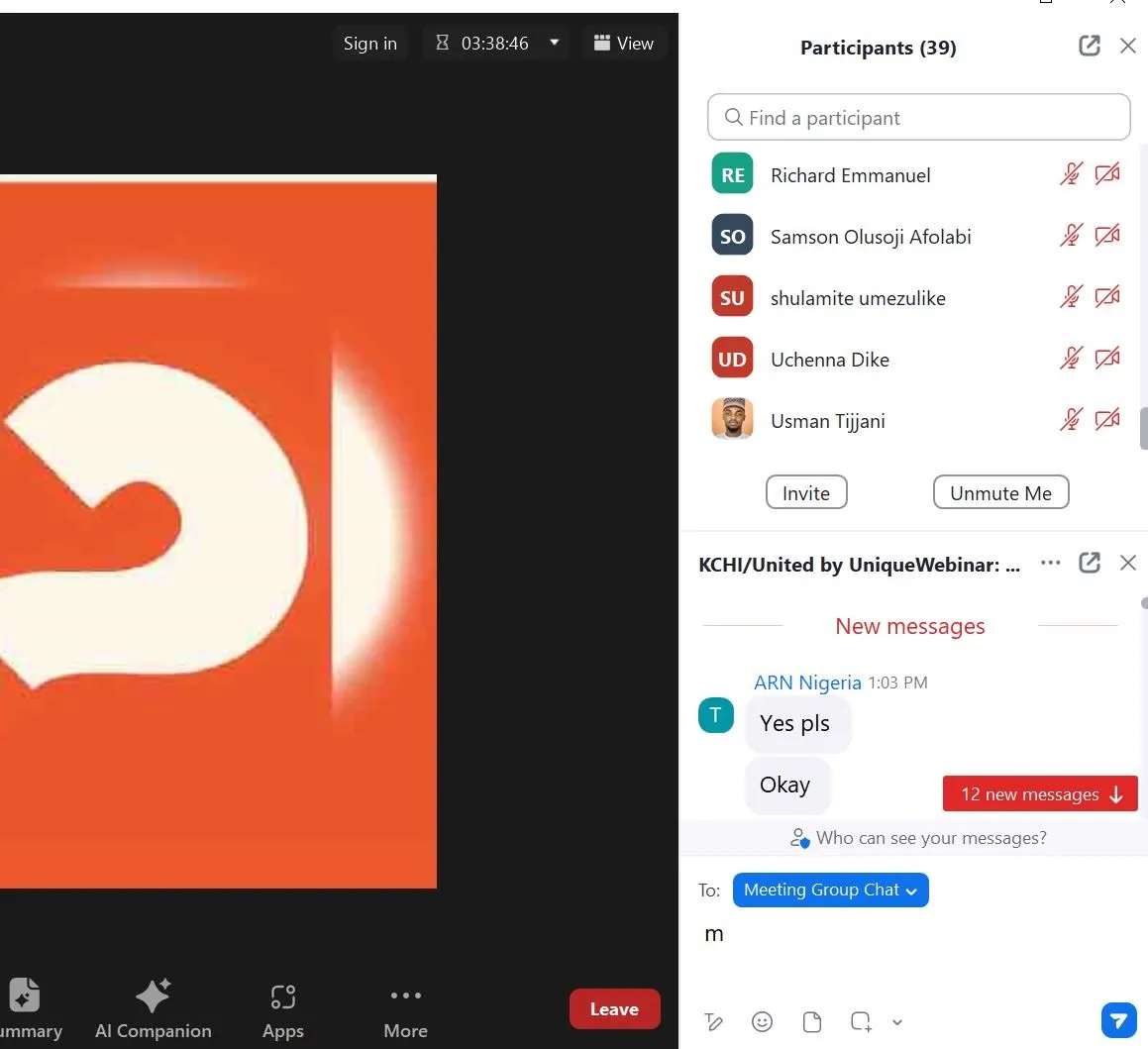Close the Participants panel

1127,47
